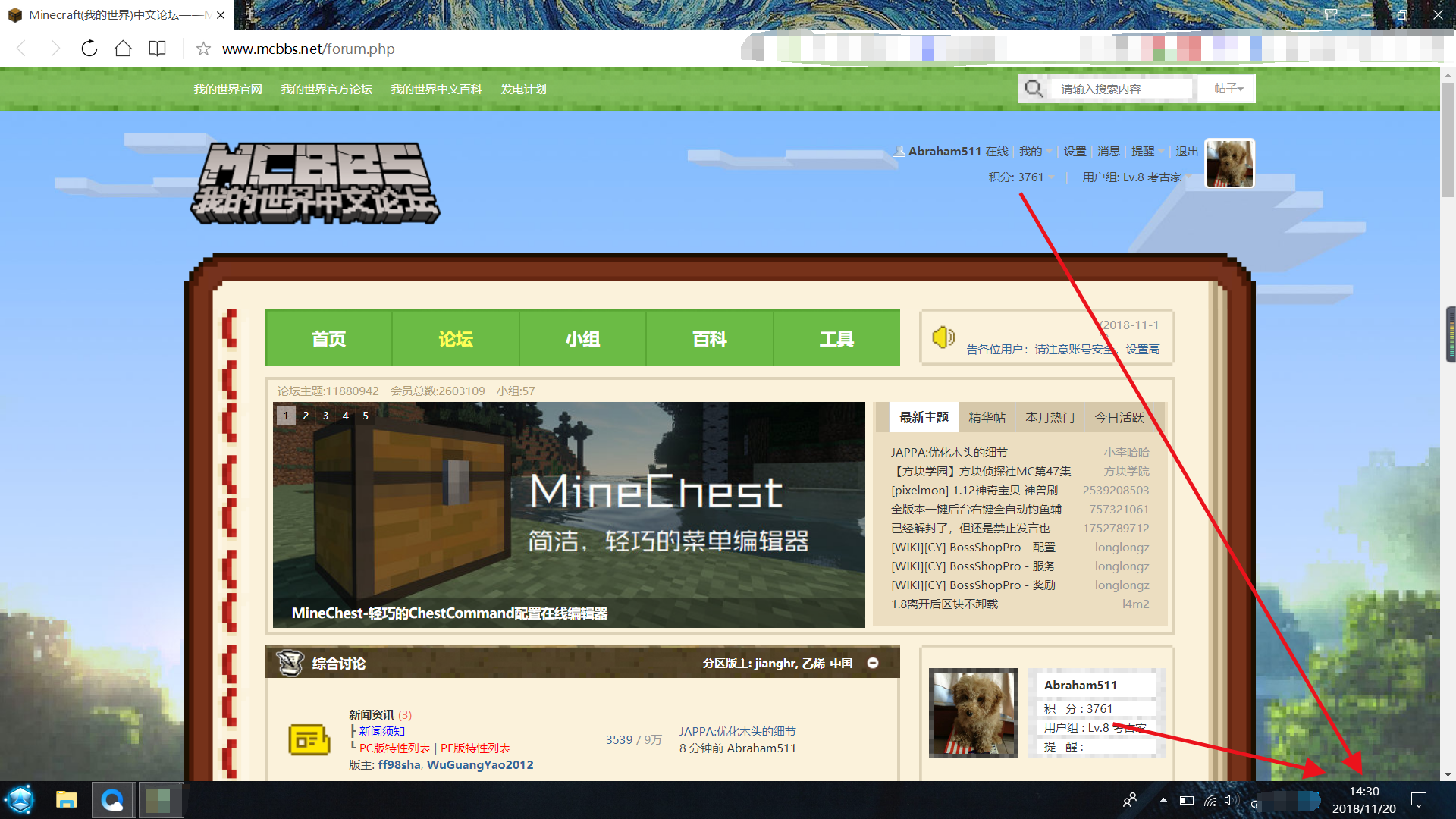Bookmark page with the star icon
Screen dimensions: 1456x819
pyautogui.click(x=203, y=49)
